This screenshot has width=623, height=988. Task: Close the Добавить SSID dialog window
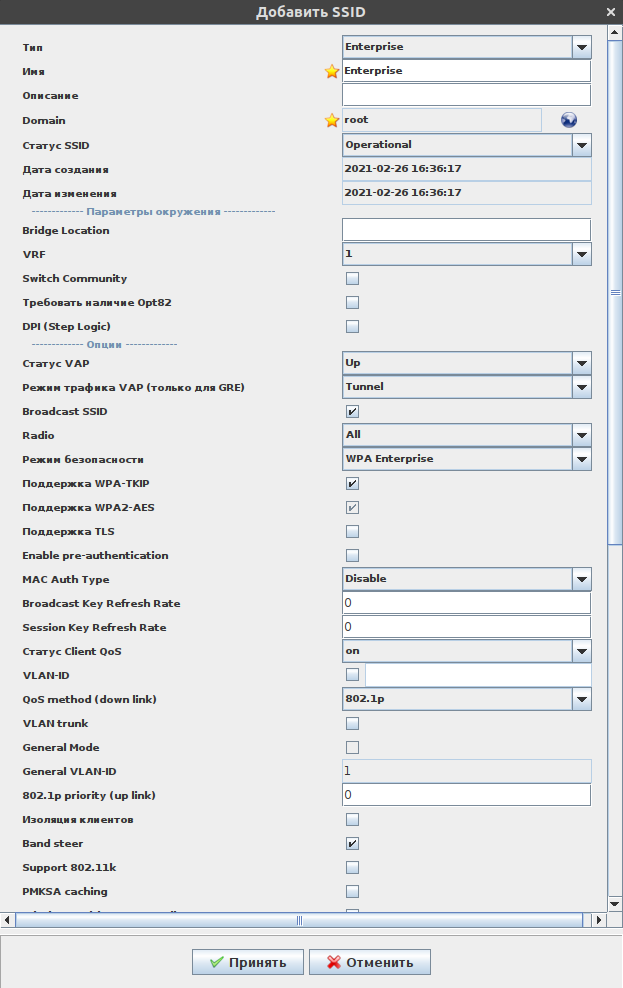point(611,12)
